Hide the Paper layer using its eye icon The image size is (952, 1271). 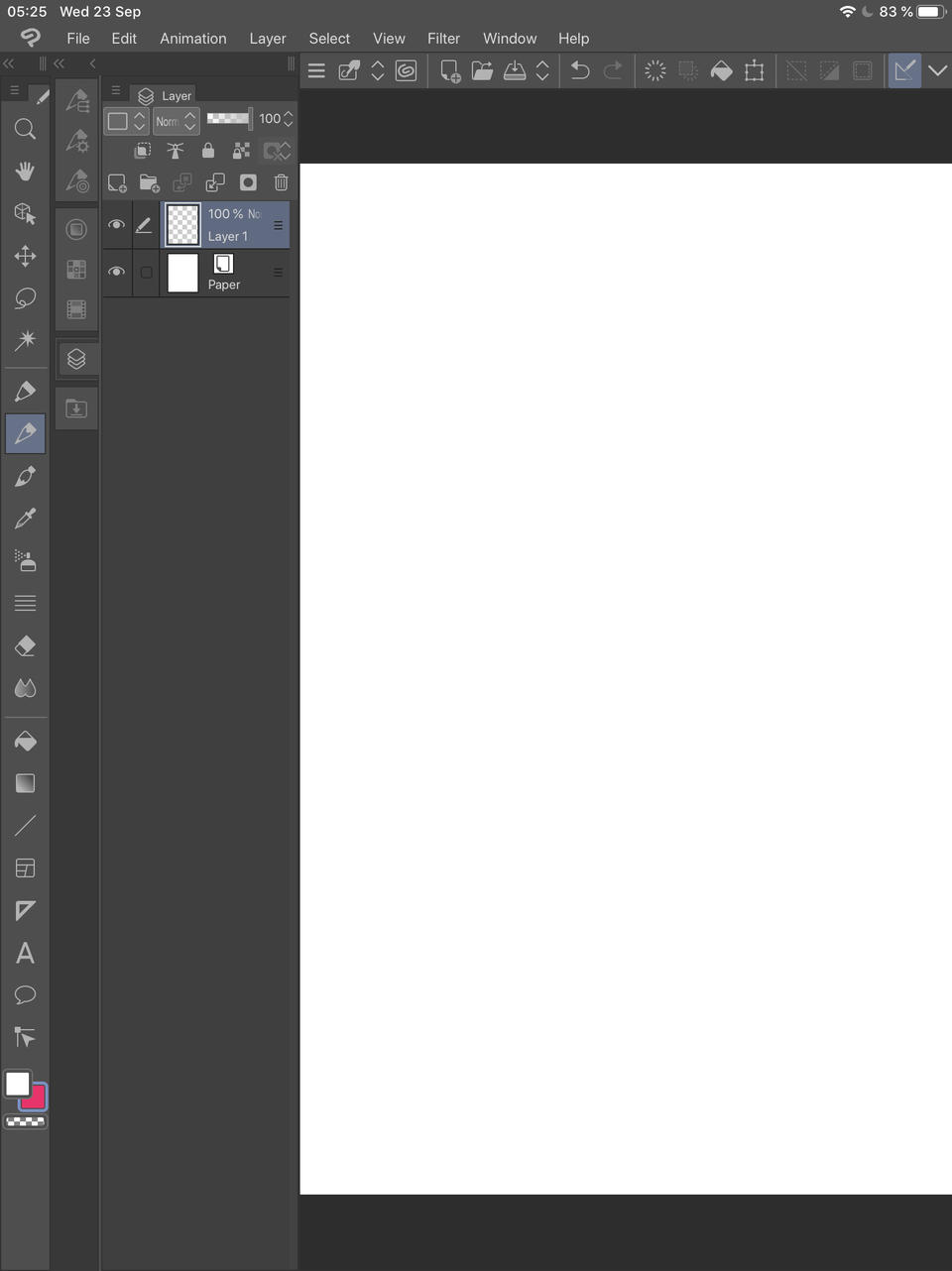(x=116, y=272)
